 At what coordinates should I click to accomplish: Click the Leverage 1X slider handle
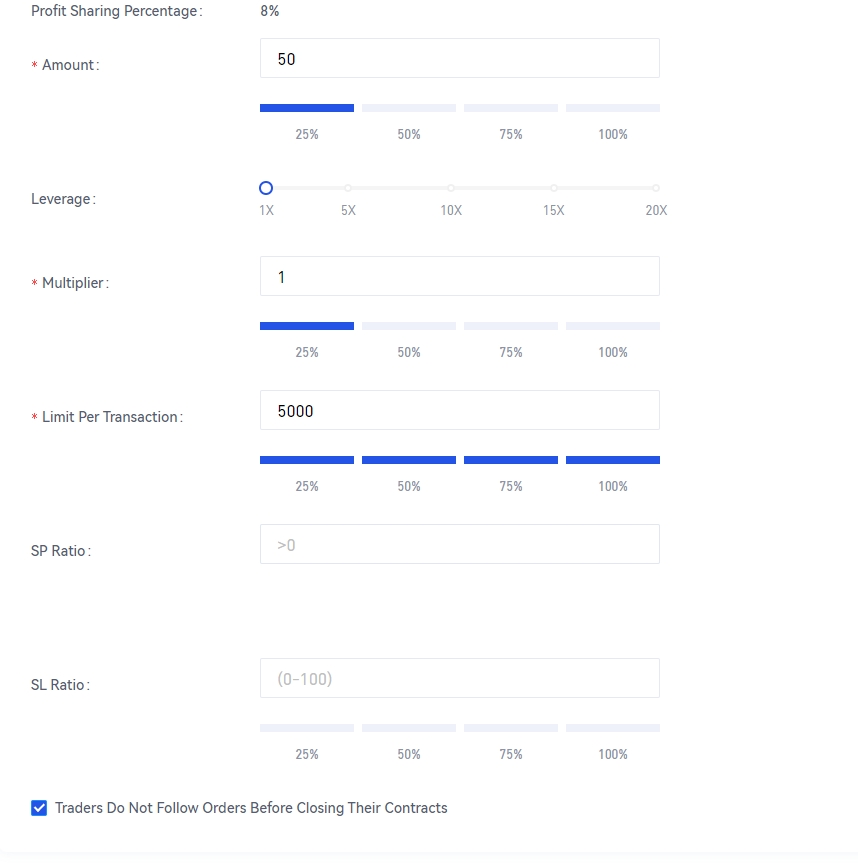tap(266, 188)
